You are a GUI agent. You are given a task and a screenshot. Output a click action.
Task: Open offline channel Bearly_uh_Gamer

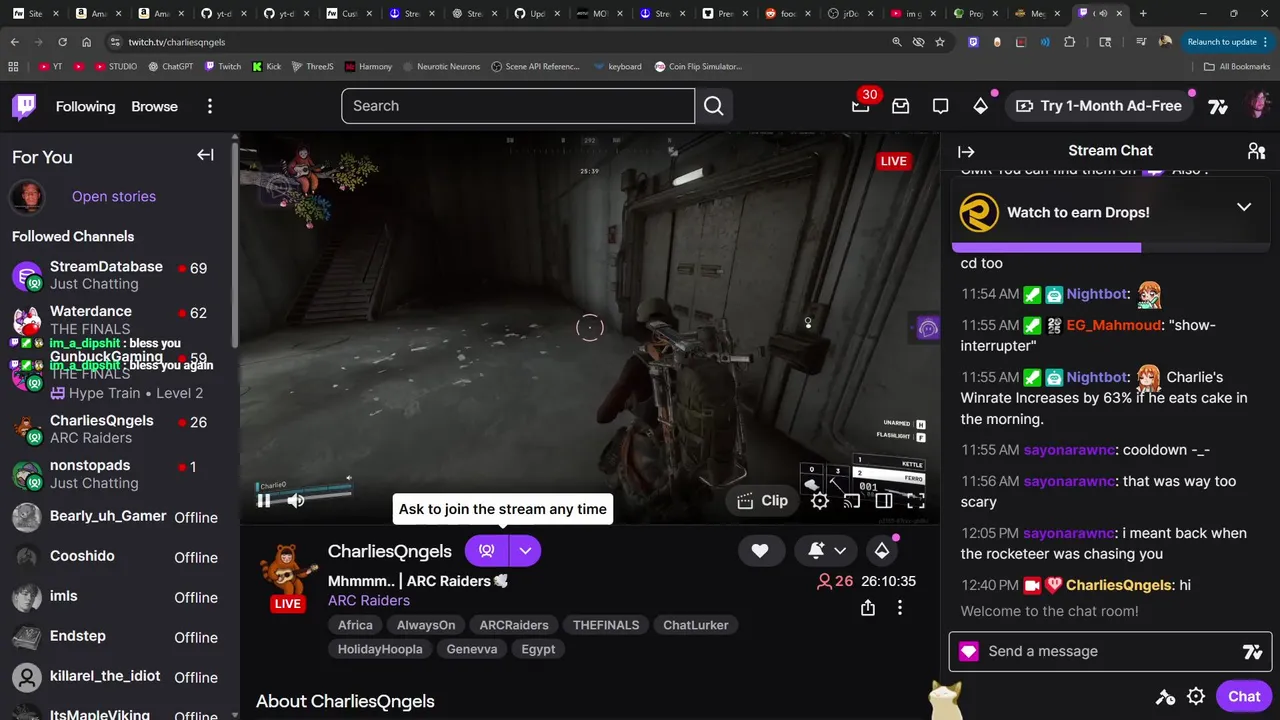[118, 517]
